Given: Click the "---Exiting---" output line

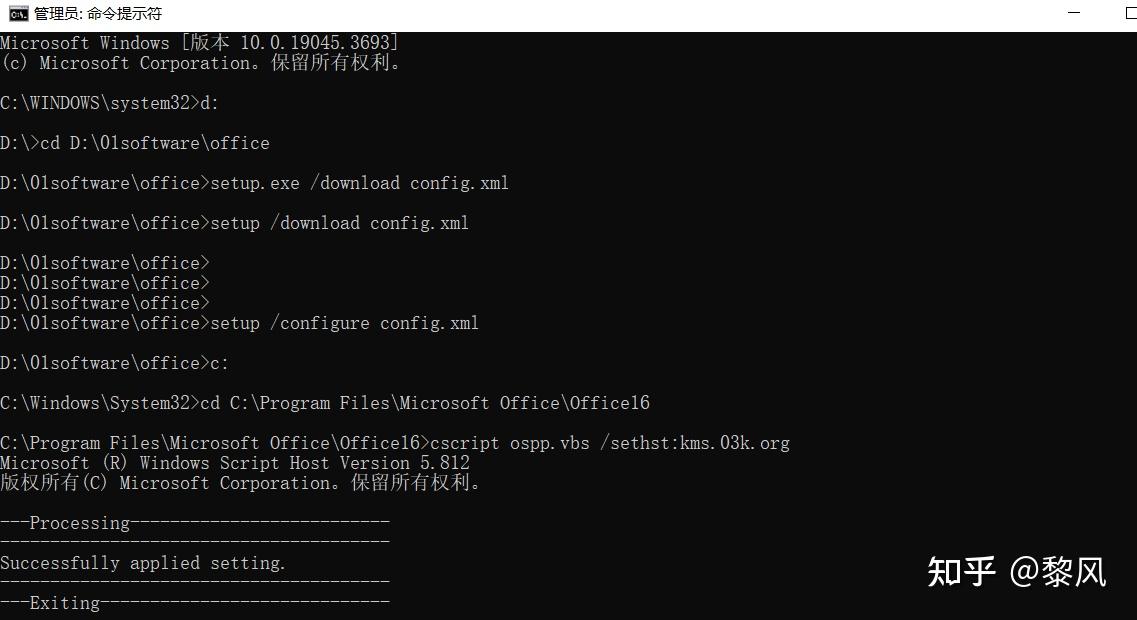Looking at the screenshot, I should click(x=194, y=603).
